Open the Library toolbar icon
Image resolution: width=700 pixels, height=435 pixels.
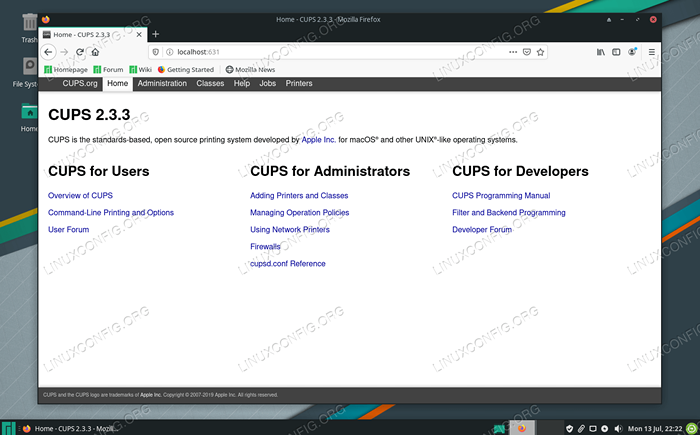(601, 52)
